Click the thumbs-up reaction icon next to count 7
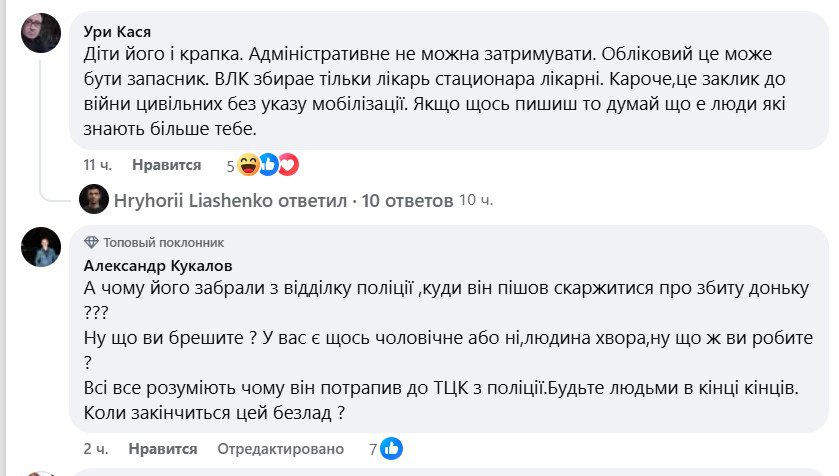This screenshot has height=476, width=839. coord(391,449)
